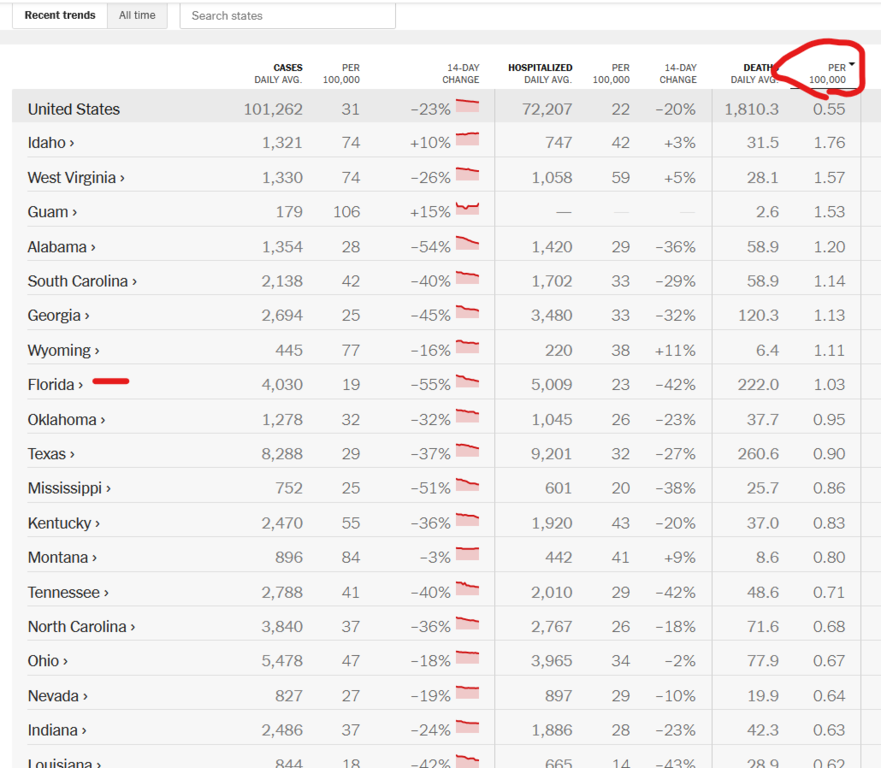Image resolution: width=881 pixels, height=768 pixels.
Task: Switch to the All time tab
Action: click(137, 16)
